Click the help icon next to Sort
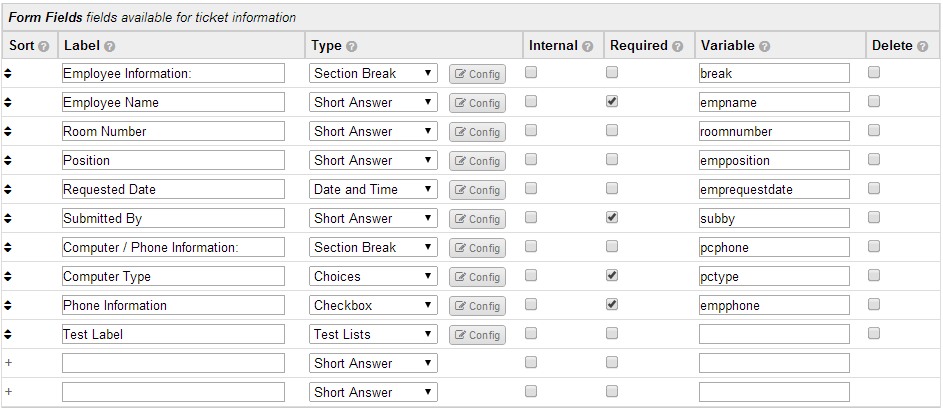943x408 pixels. pyautogui.click(x=43, y=46)
